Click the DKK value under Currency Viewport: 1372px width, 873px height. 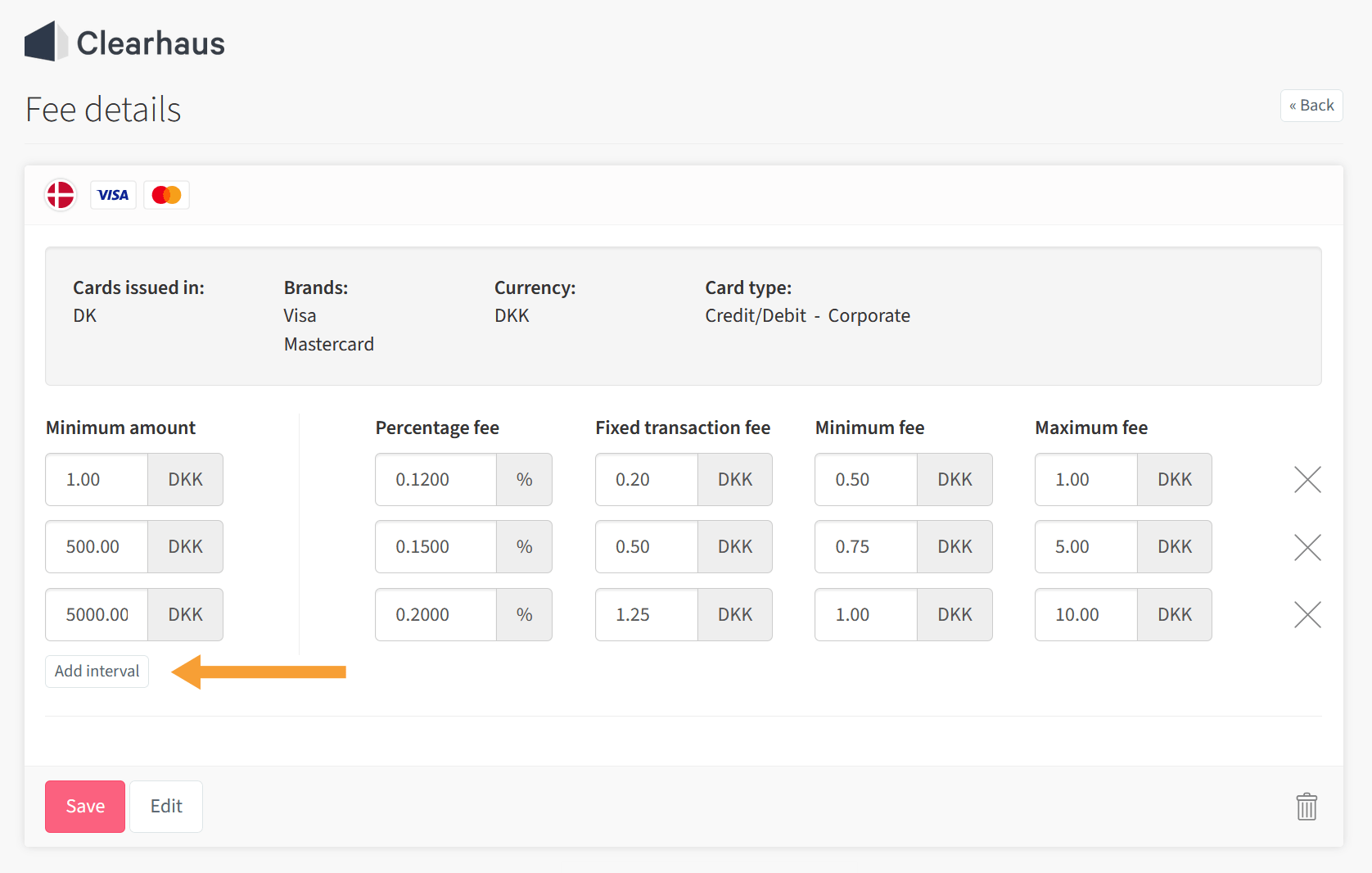pos(512,315)
